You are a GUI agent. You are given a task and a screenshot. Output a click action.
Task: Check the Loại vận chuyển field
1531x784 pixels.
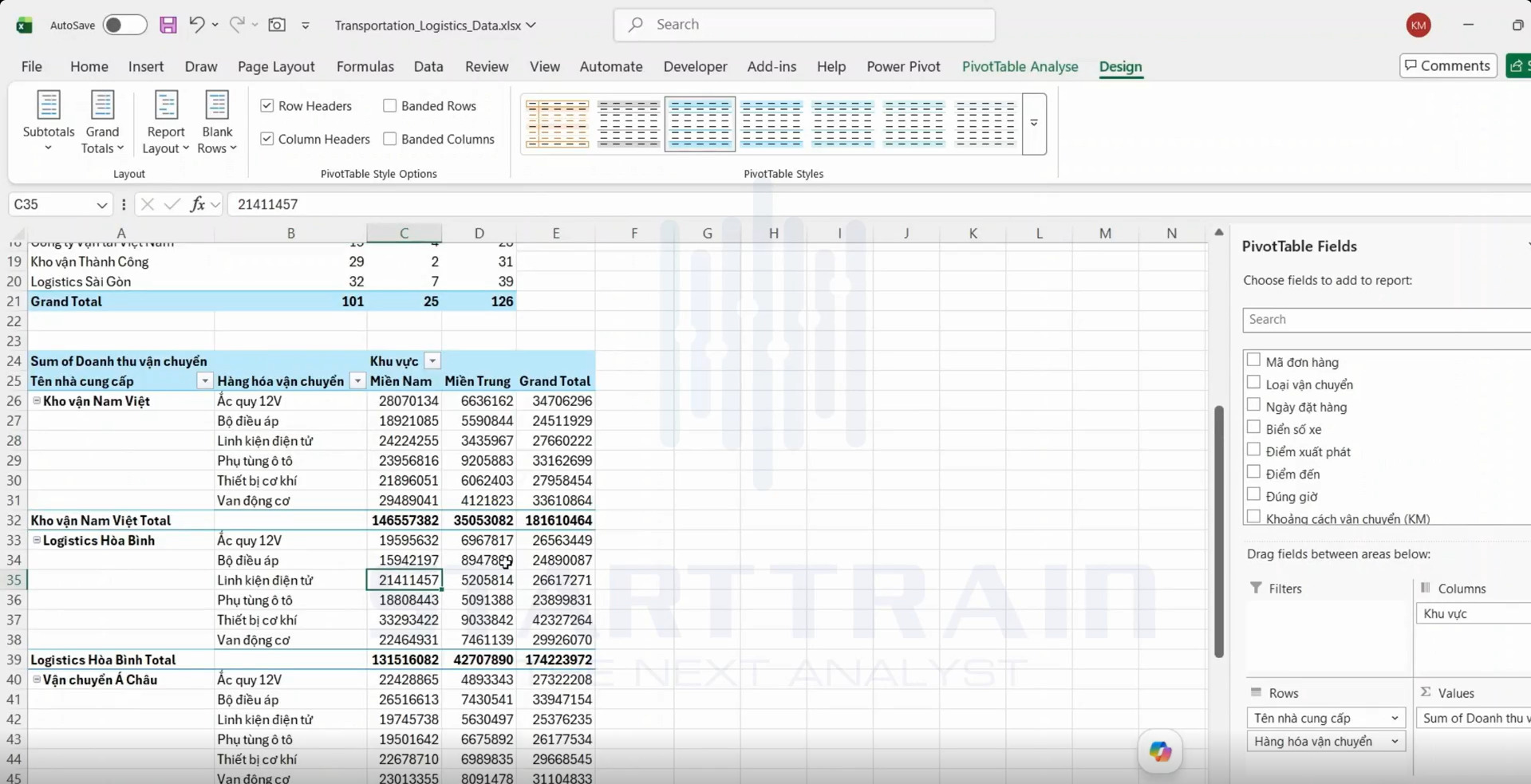coord(1253,383)
